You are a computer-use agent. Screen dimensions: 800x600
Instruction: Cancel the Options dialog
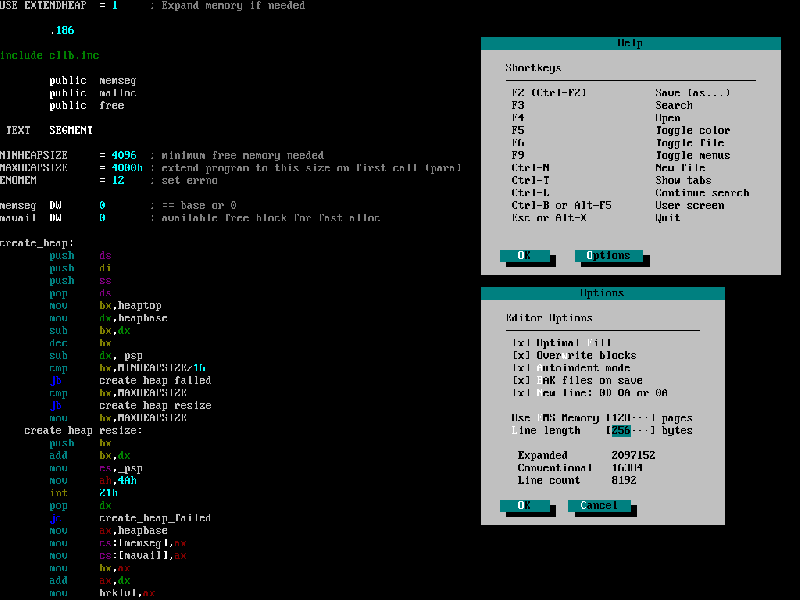click(x=599, y=506)
